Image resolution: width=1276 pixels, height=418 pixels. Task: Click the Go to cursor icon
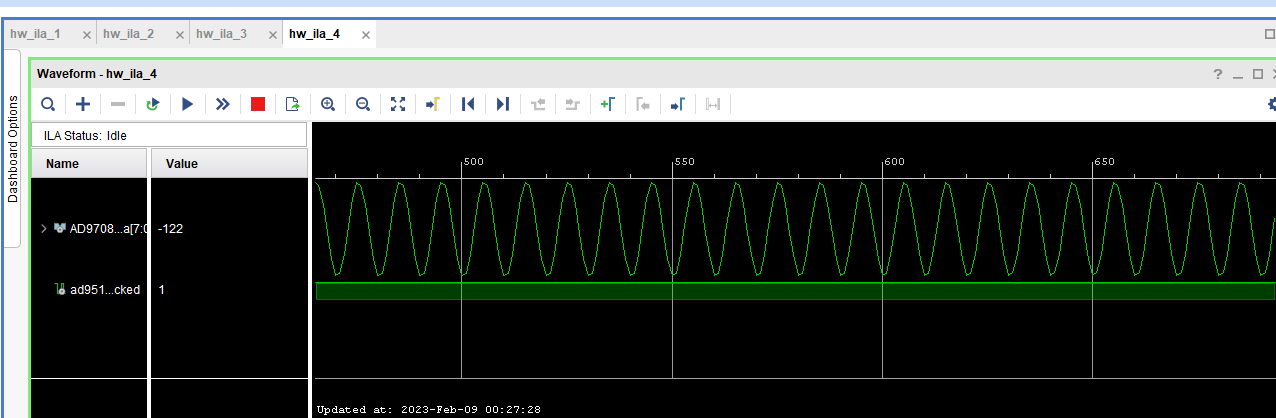coord(433,104)
